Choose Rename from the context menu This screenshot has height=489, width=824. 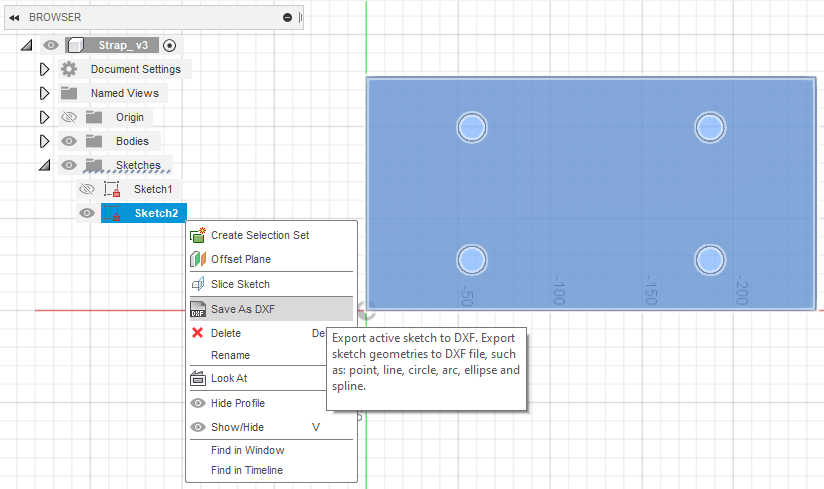click(230, 355)
